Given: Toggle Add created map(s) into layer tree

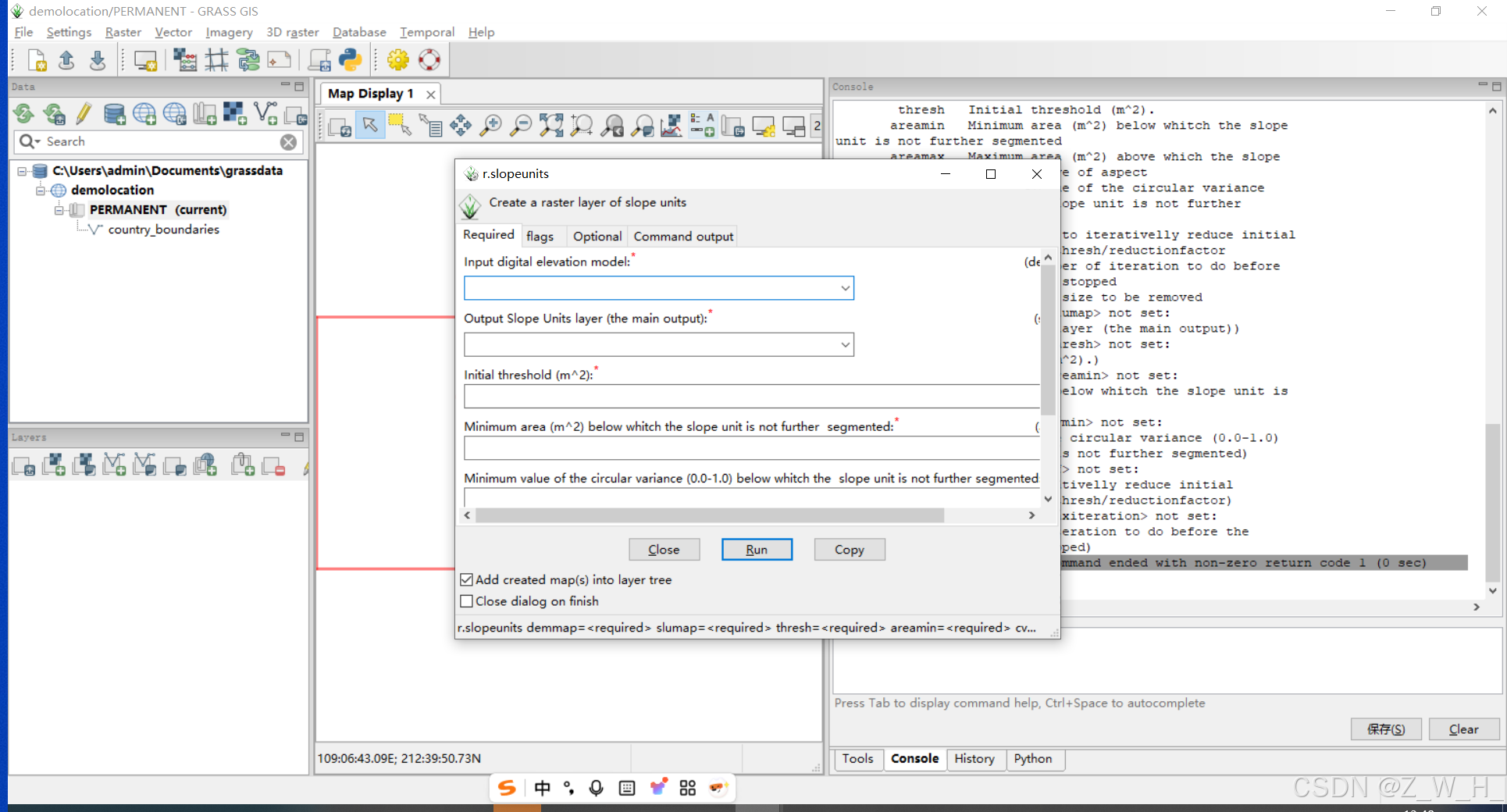Looking at the screenshot, I should click(x=467, y=579).
